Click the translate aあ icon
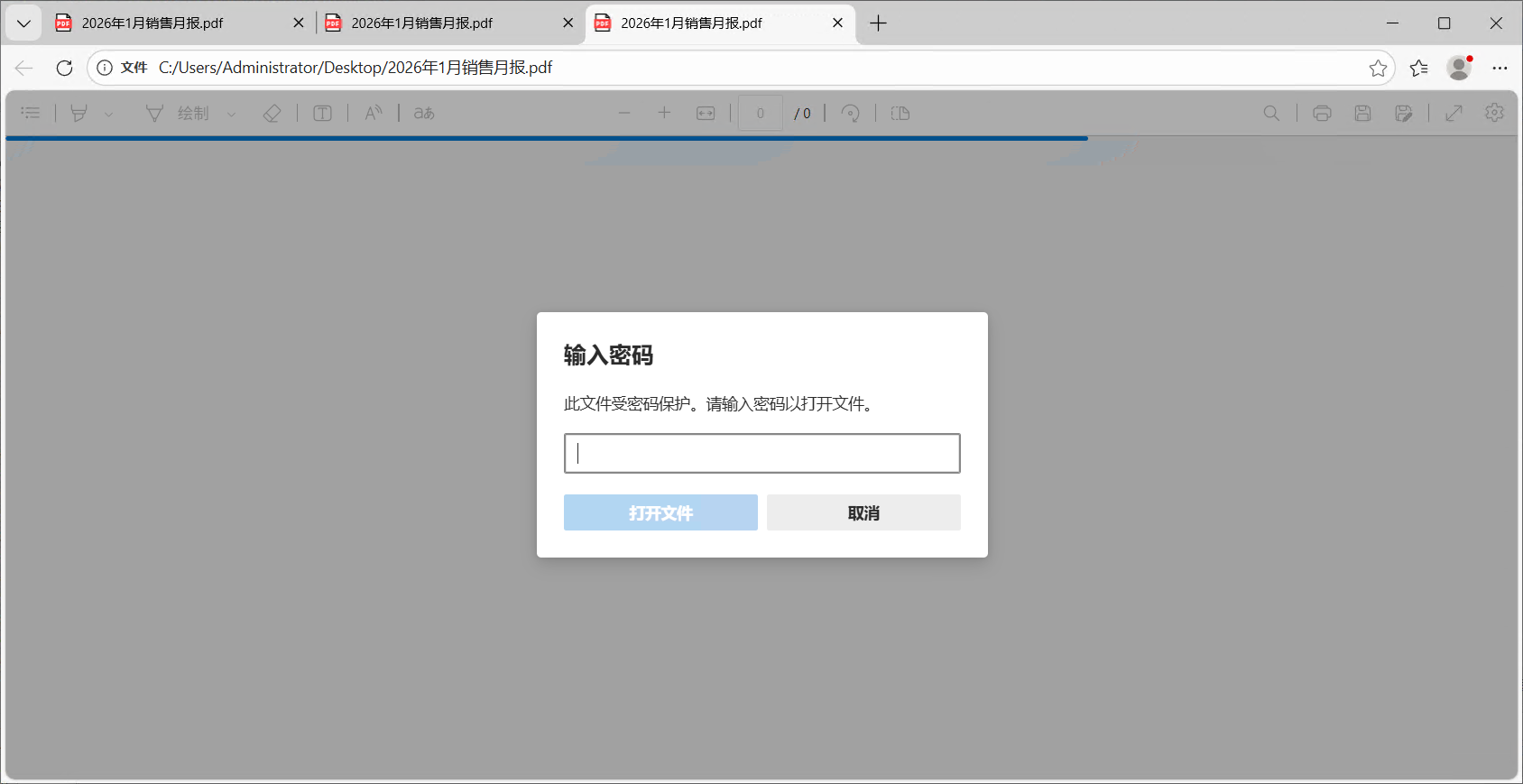Image resolution: width=1523 pixels, height=784 pixels. point(424,113)
